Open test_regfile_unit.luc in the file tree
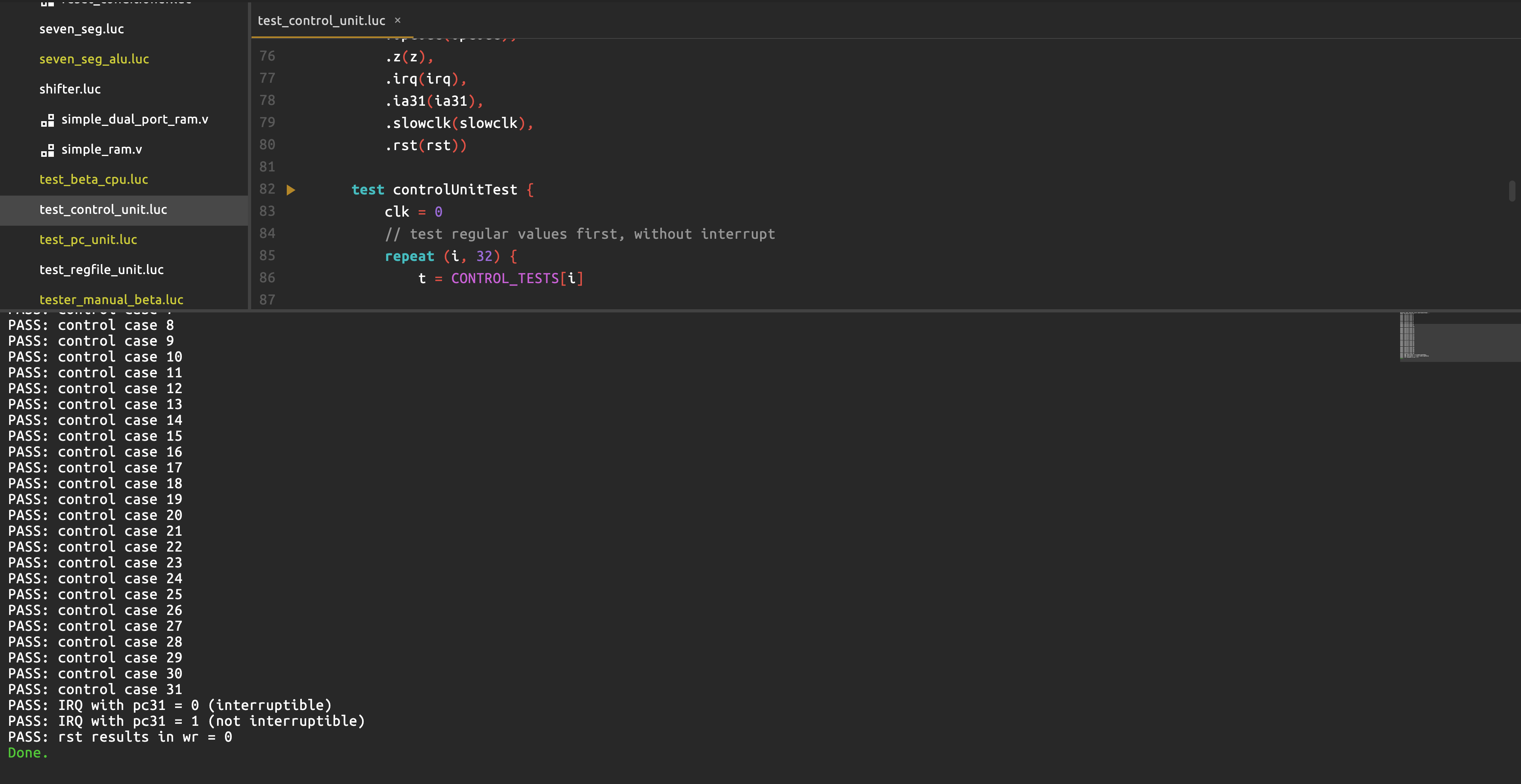 (x=101, y=270)
